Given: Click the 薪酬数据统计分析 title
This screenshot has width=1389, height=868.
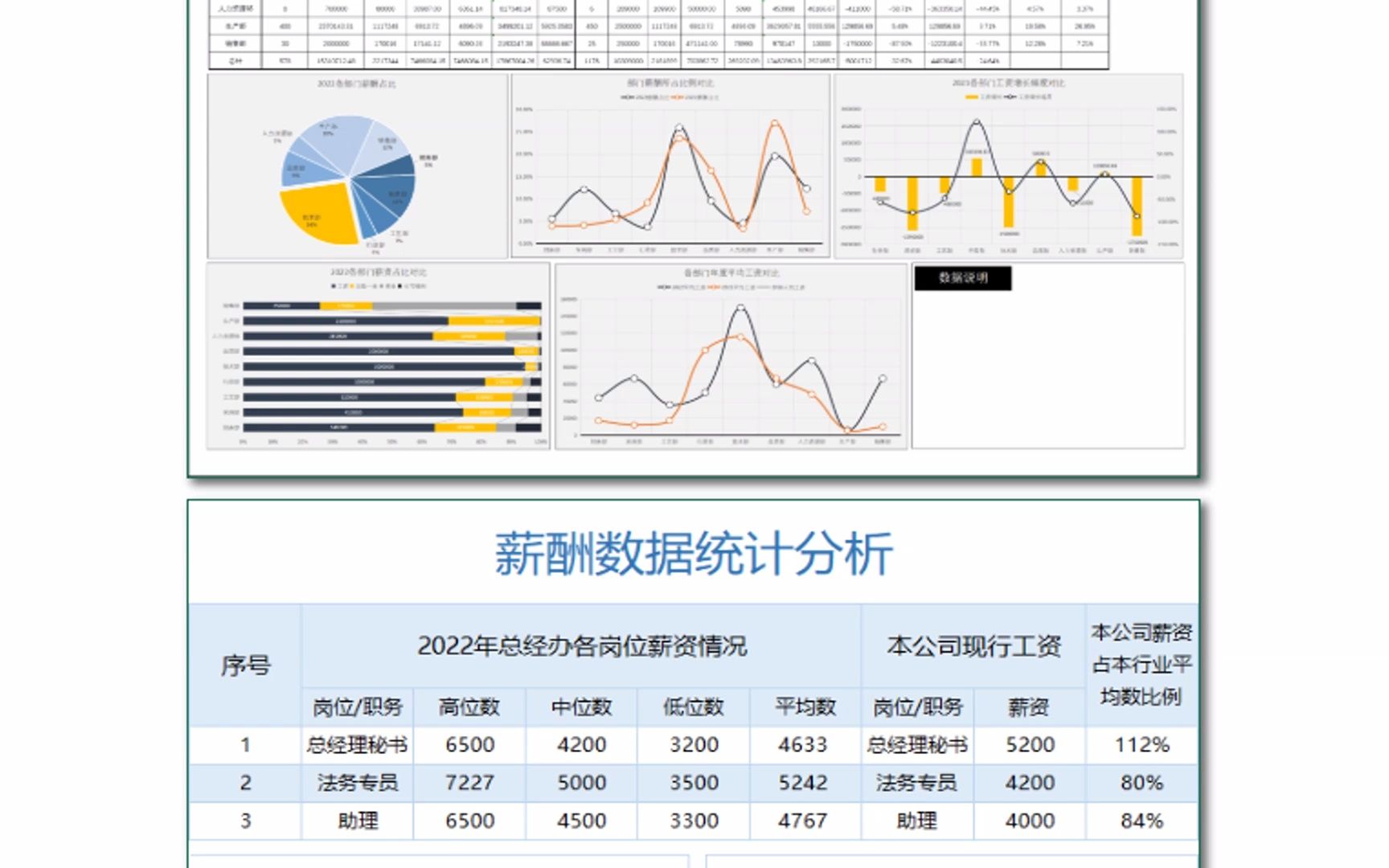Looking at the screenshot, I should tap(694, 554).
